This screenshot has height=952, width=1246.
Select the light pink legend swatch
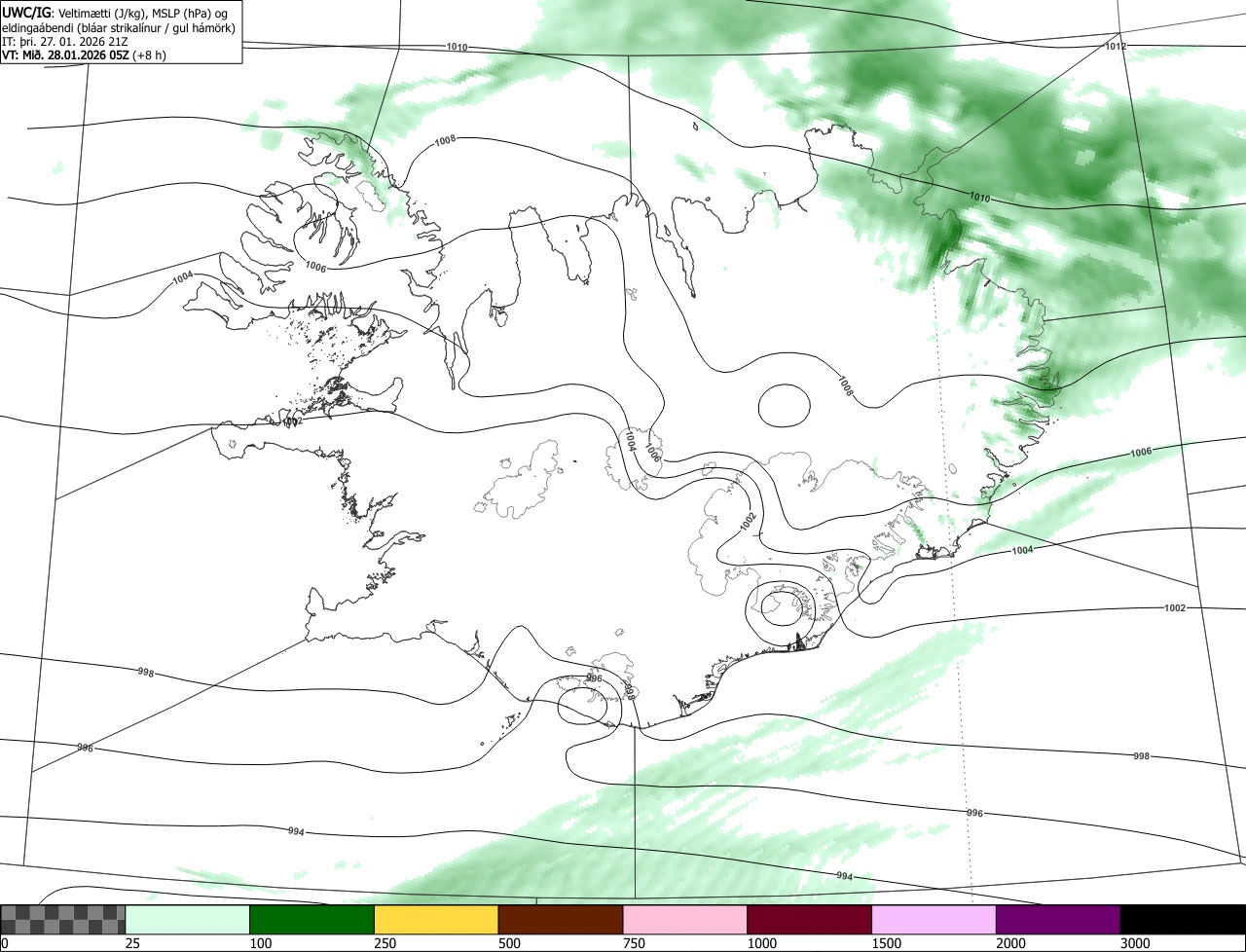(685, 919)
